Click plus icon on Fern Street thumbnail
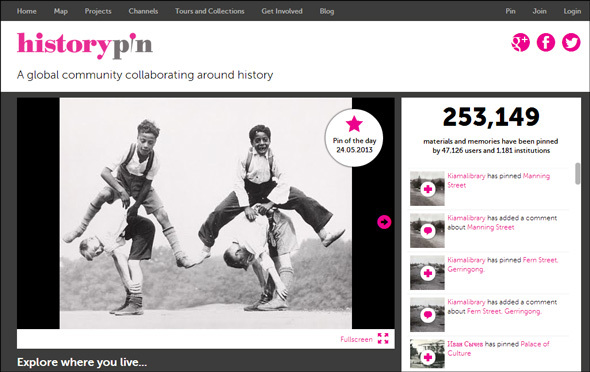This screenshot has width=590, height=372. tap(428, 273)
